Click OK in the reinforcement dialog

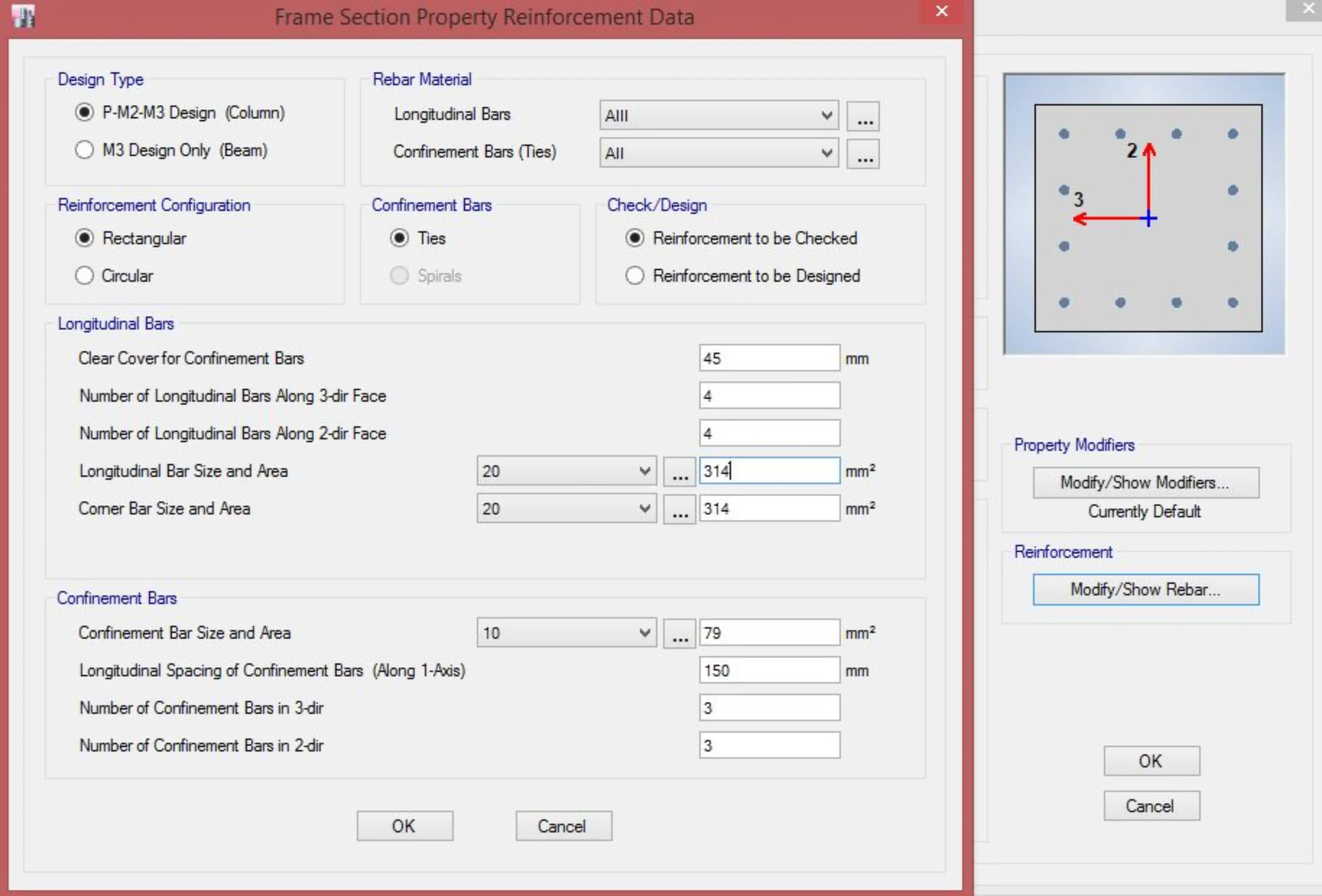click(x=404, y=826)
